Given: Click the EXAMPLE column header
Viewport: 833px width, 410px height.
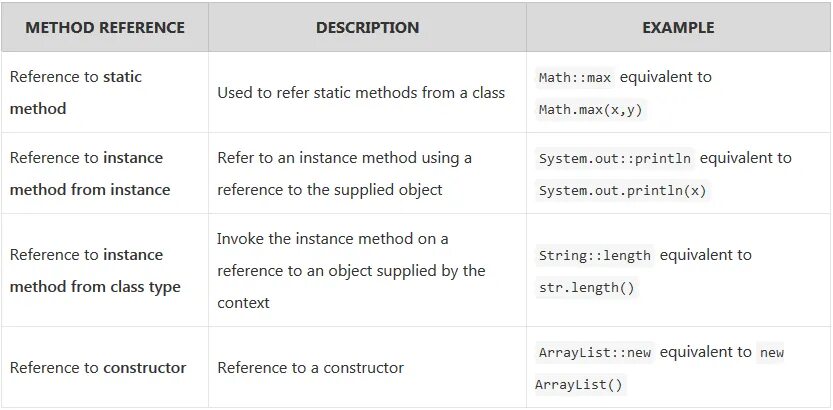Looking at the screenshot, I should (678, 28).
